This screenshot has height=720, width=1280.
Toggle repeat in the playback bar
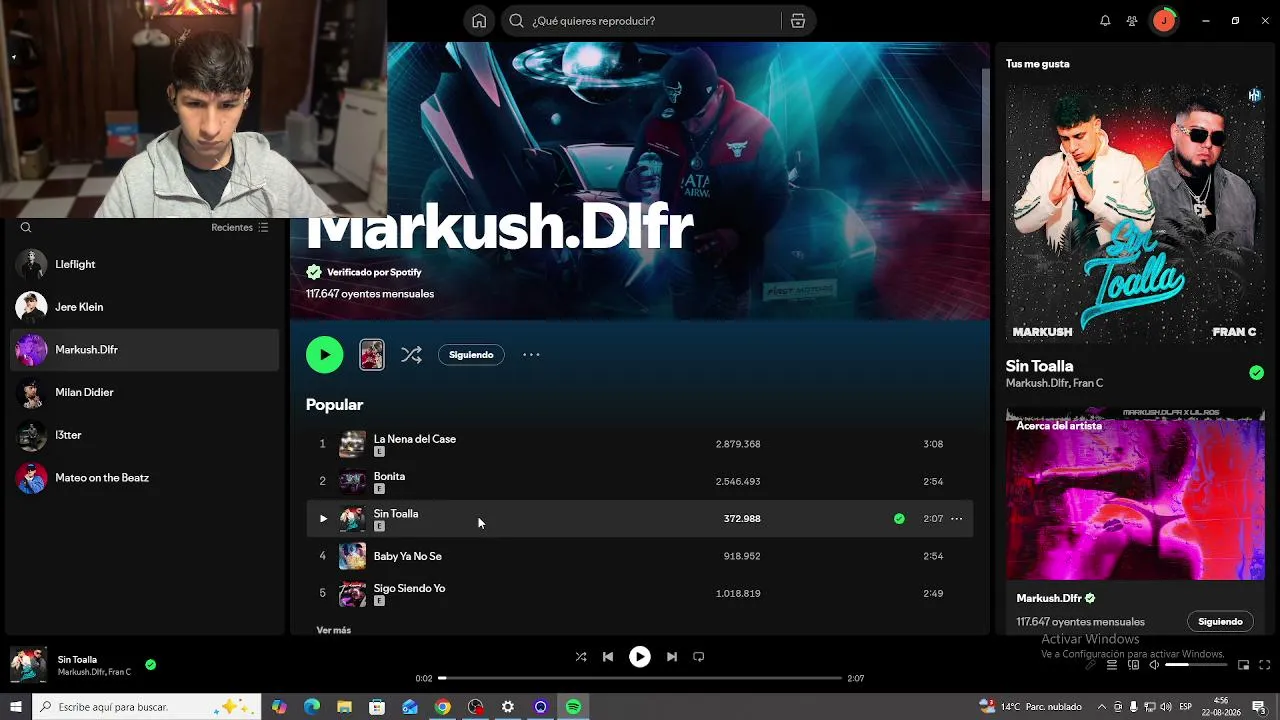[x=699, y=657]
